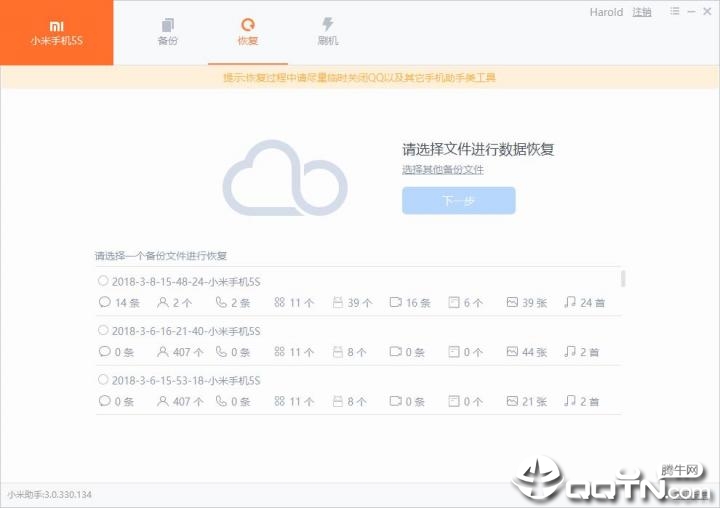This screenshot has width=720, height=508.
Task: Switch to the 恢复 restore tab
Action: coord(248,32)
